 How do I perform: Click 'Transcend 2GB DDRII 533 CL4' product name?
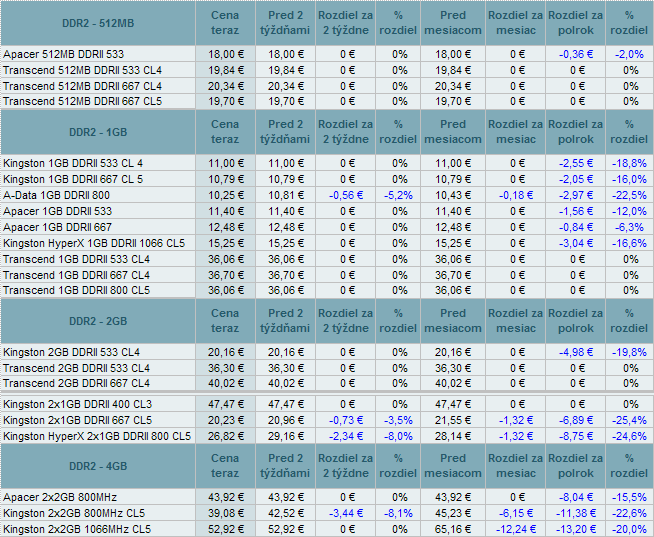pyautogui.click(x=76, y=368)
